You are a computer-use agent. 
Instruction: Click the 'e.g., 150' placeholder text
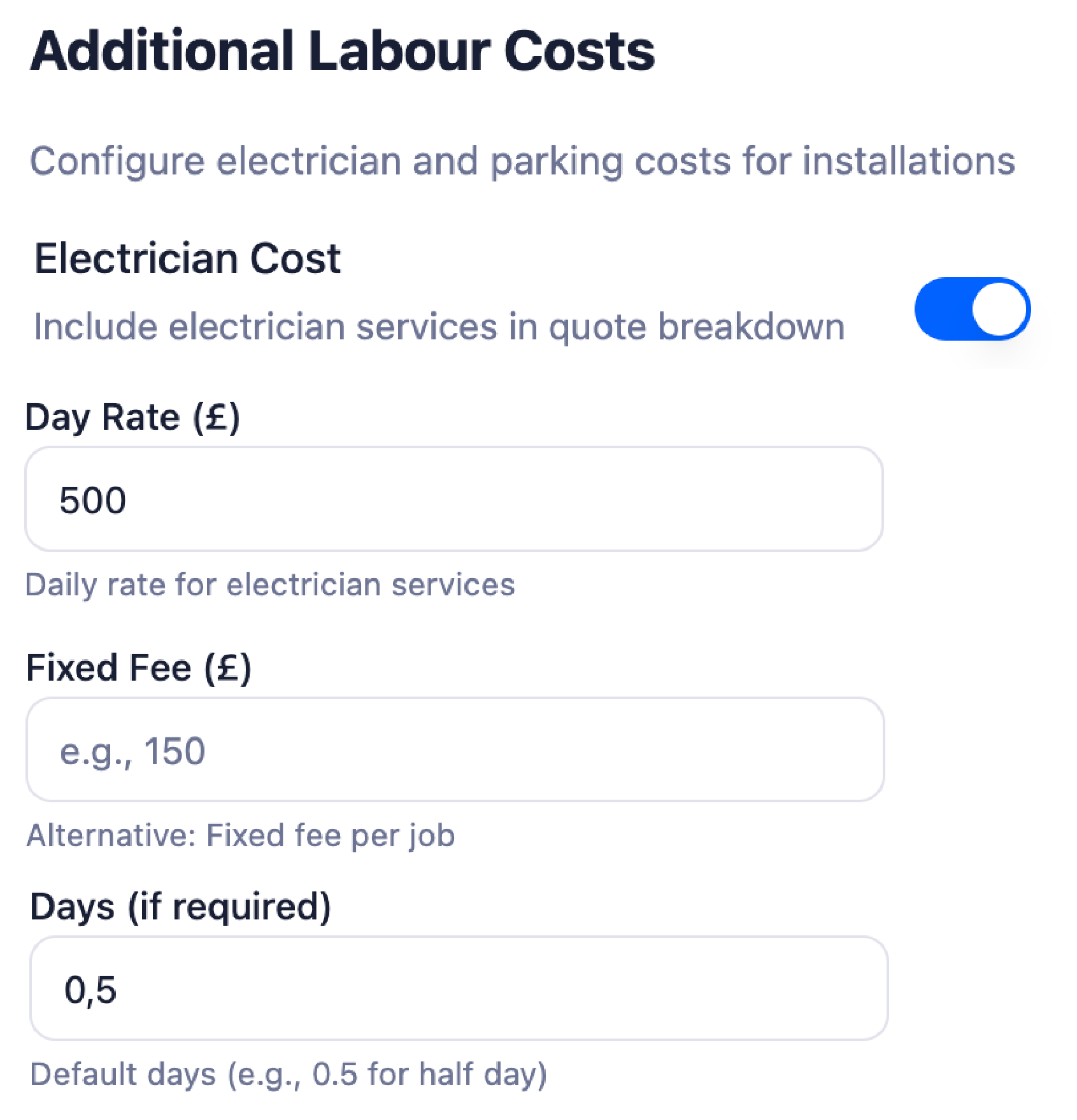pos(132,751)
